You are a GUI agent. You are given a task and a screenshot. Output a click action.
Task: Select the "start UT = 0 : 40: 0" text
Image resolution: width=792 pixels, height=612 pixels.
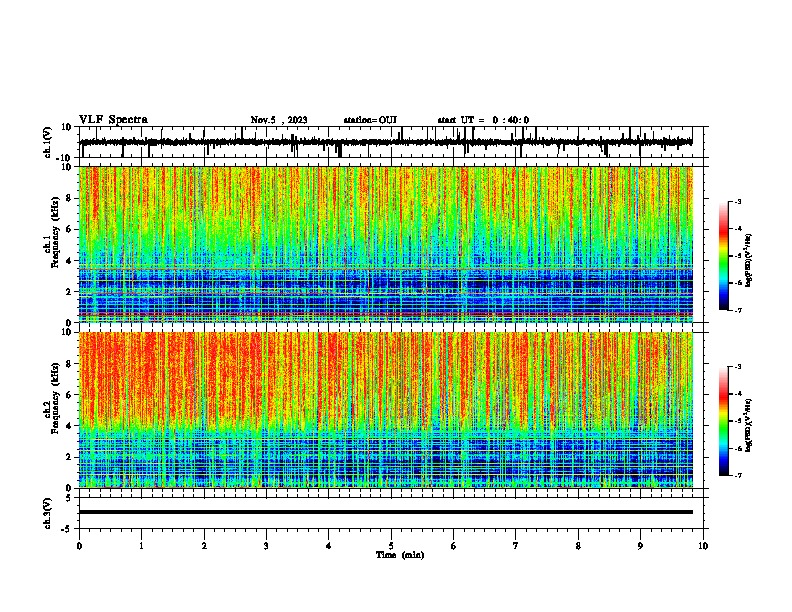click(483, 120)
